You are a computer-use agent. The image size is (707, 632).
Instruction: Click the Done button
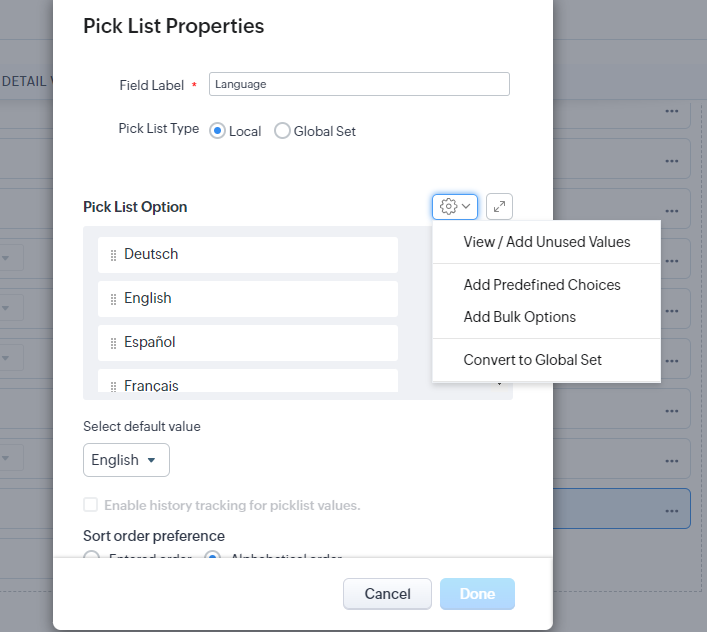point(477,594)
